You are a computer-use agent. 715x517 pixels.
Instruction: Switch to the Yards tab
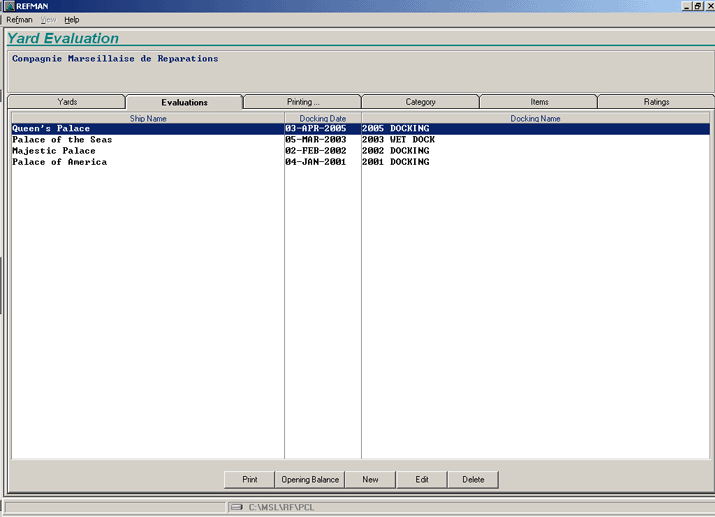click(x=67, y=102)
